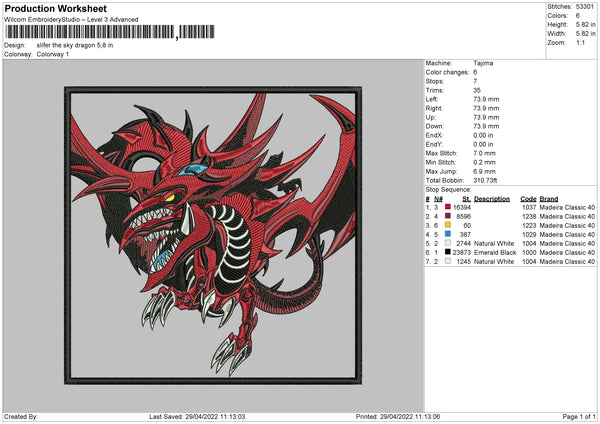The image size is (600, 424).
Task: Click stitch count '8596' in stop 2
Action: tap(463, 217)
